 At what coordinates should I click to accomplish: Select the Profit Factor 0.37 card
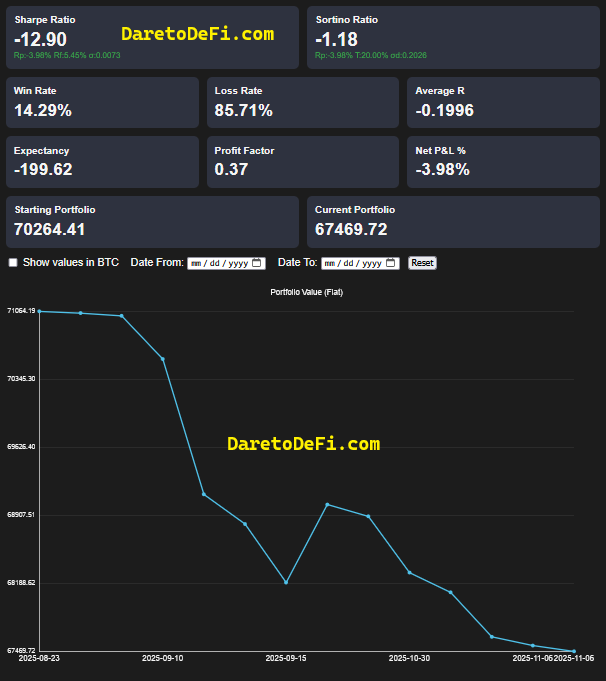pyautogui.click(x=302, y=162)
